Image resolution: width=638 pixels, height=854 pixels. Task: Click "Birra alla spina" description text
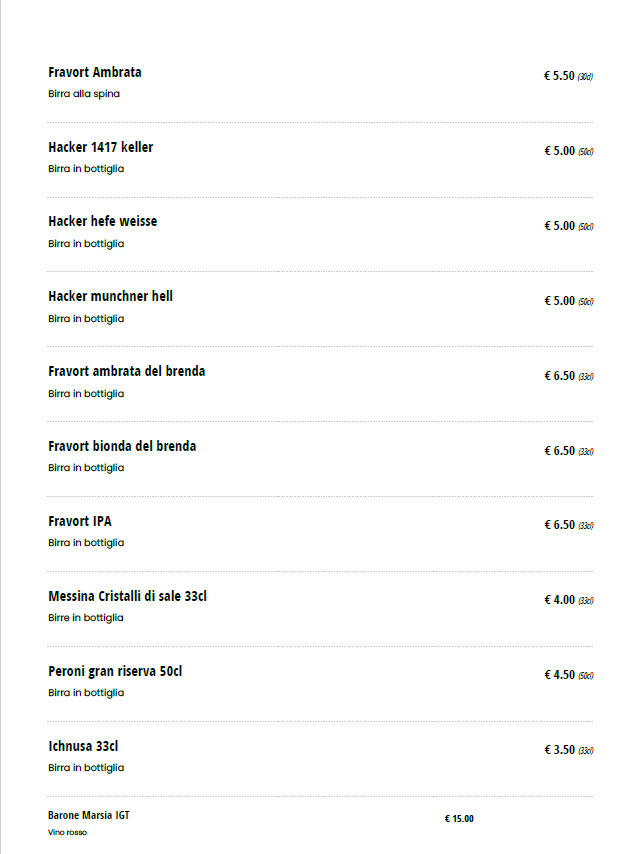coord(84,94)
